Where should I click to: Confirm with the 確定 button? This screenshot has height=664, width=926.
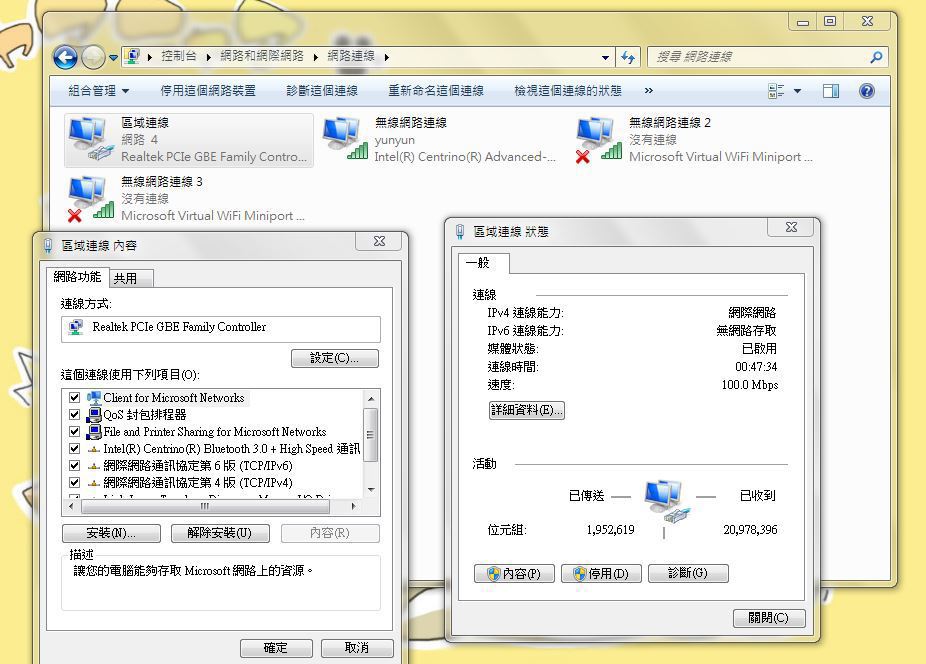click(x=276, y=648)
